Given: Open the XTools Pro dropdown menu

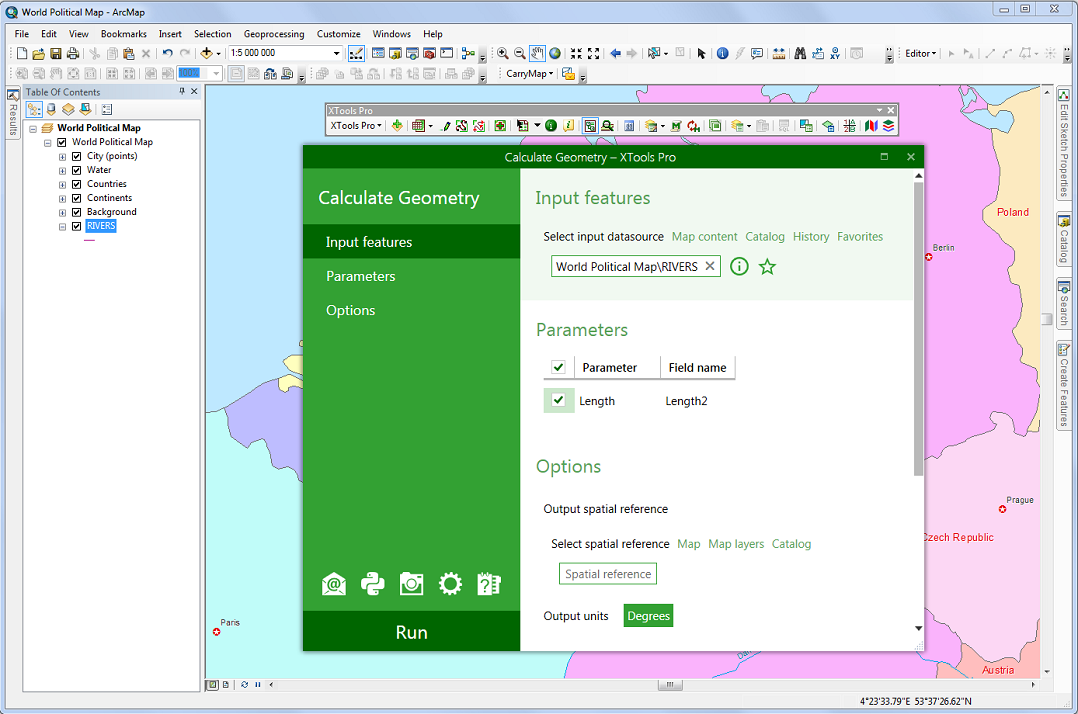Looking at the screenshot, I should click(355, 126).
